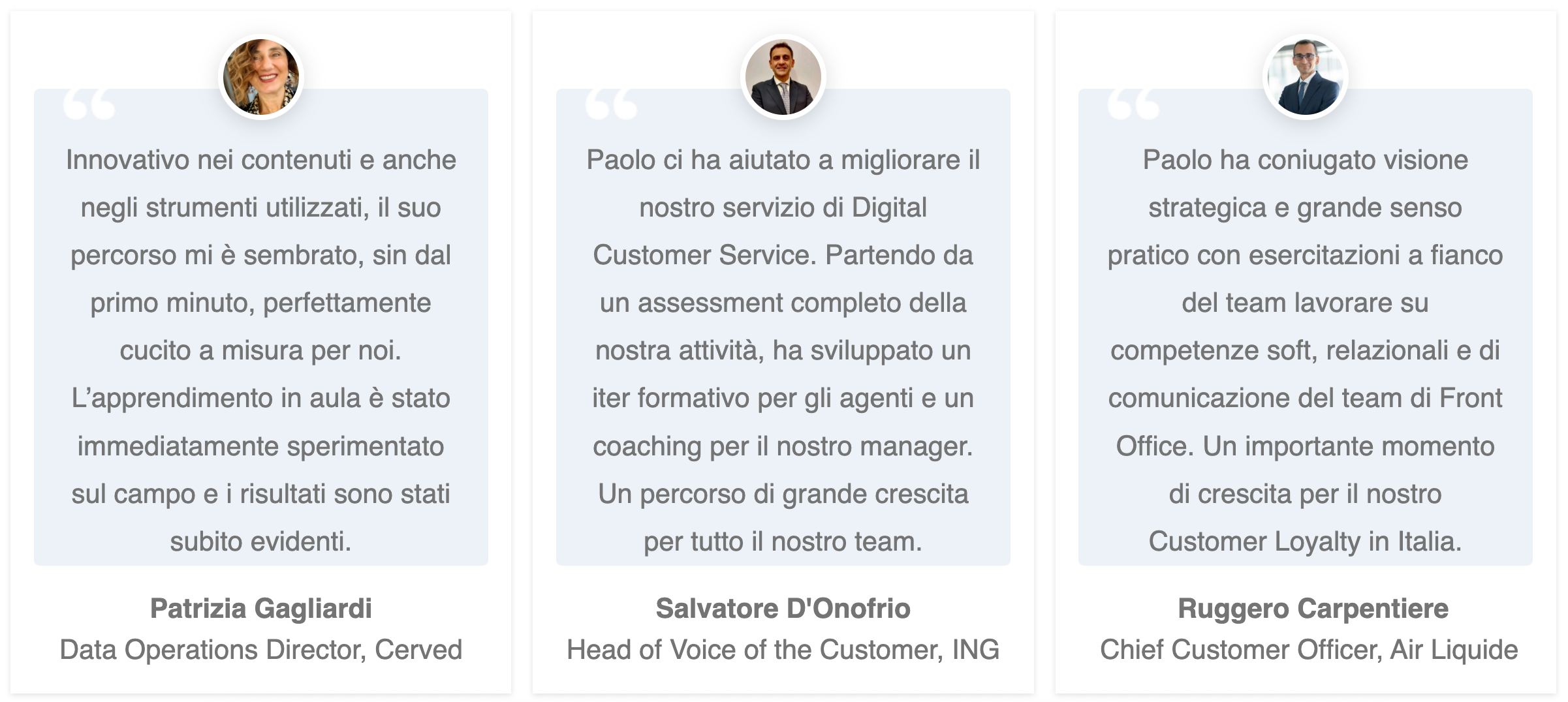Select the name Patrizia Gagliardi
Image resolution: width=1568 pixels, height=702 pixels.
tap(260, 608)
